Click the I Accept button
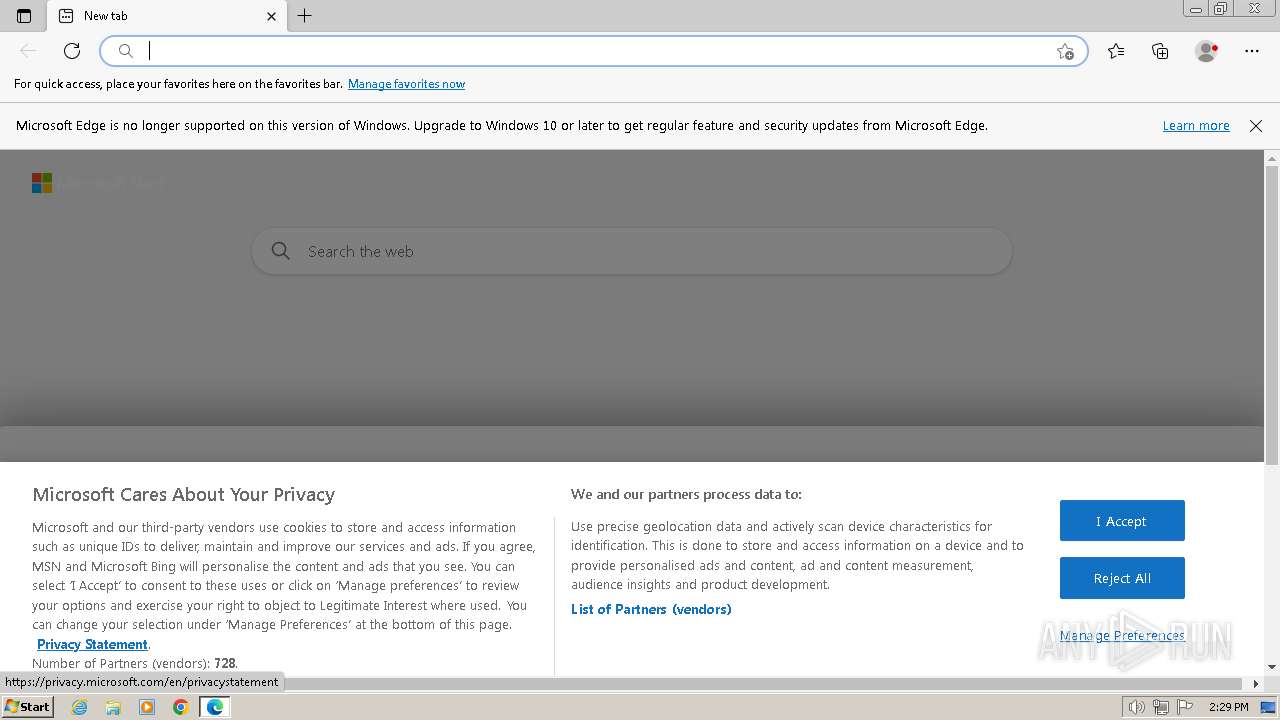 tap(1122, 521)
